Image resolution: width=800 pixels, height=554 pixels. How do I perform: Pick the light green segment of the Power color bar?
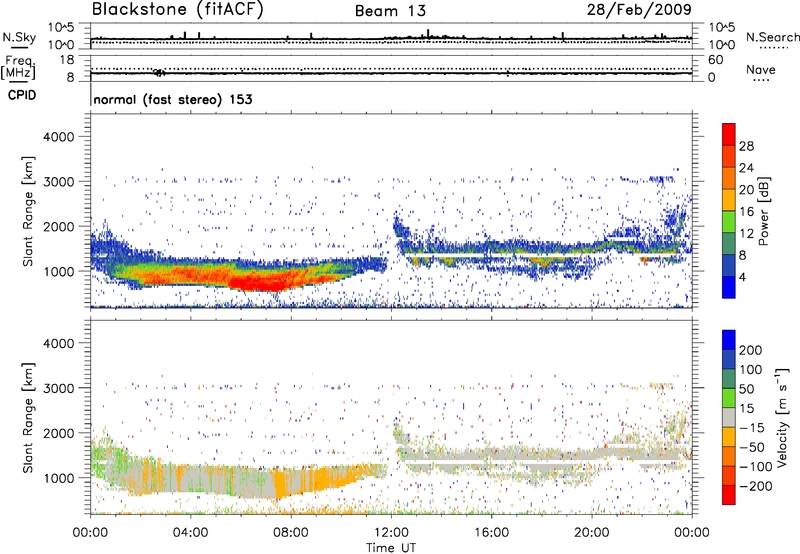point(729,221)
